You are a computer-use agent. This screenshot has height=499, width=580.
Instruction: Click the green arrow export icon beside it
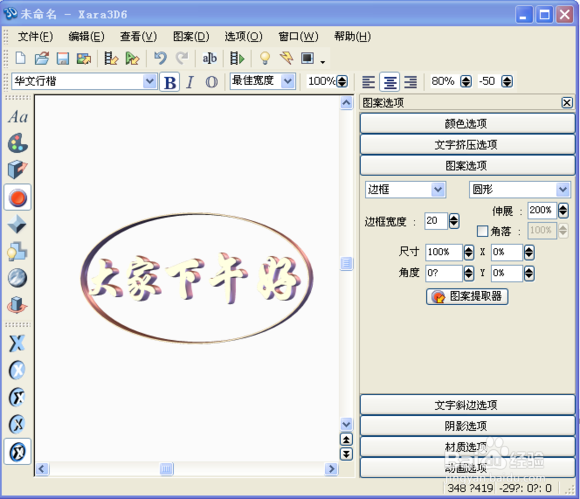(132, 58)
